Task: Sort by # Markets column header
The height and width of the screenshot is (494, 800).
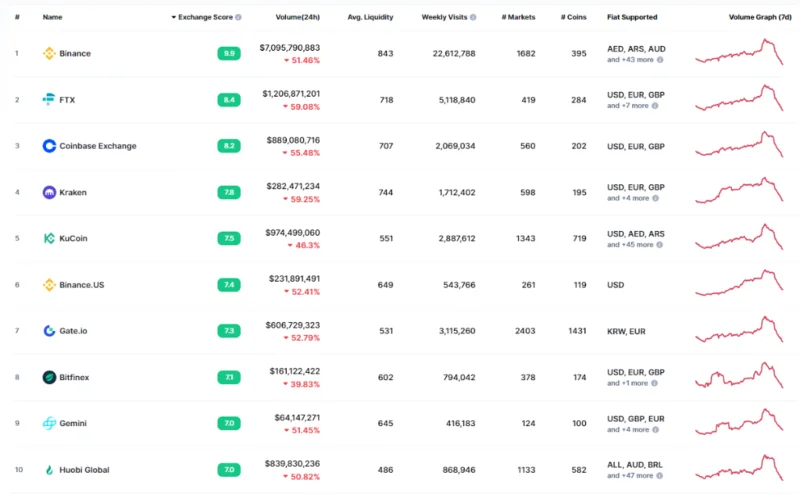Action: tap(518, 17)
